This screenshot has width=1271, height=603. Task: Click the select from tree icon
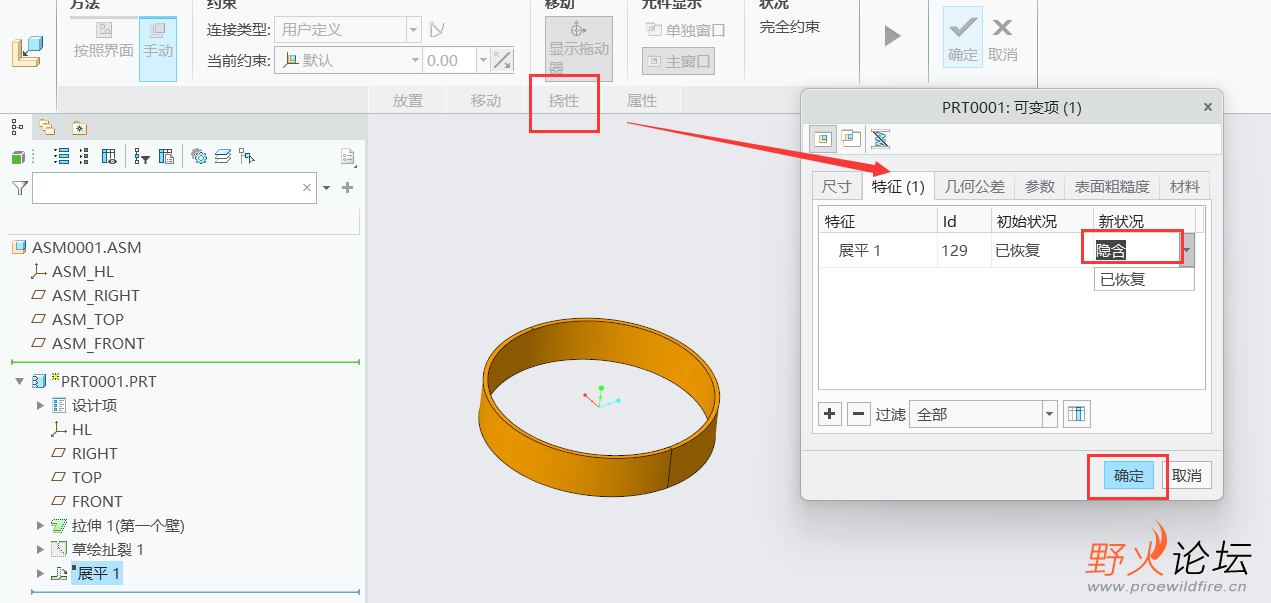pos(247,156)
